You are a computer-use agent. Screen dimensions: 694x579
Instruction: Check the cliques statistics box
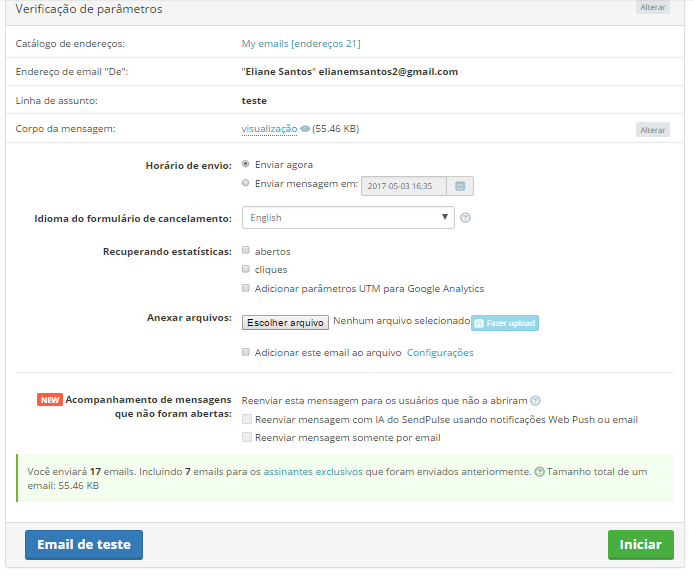point(246,269)
